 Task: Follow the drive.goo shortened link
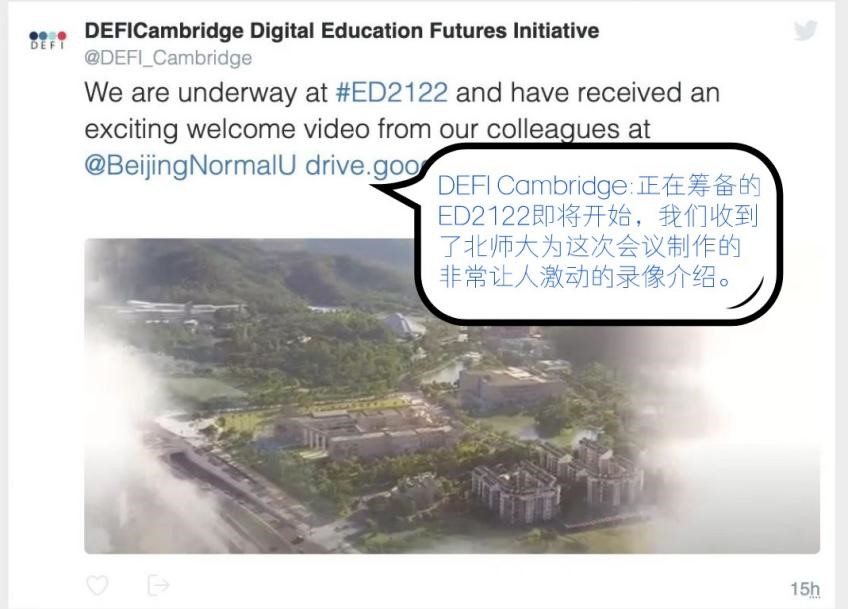coord(362,166)
